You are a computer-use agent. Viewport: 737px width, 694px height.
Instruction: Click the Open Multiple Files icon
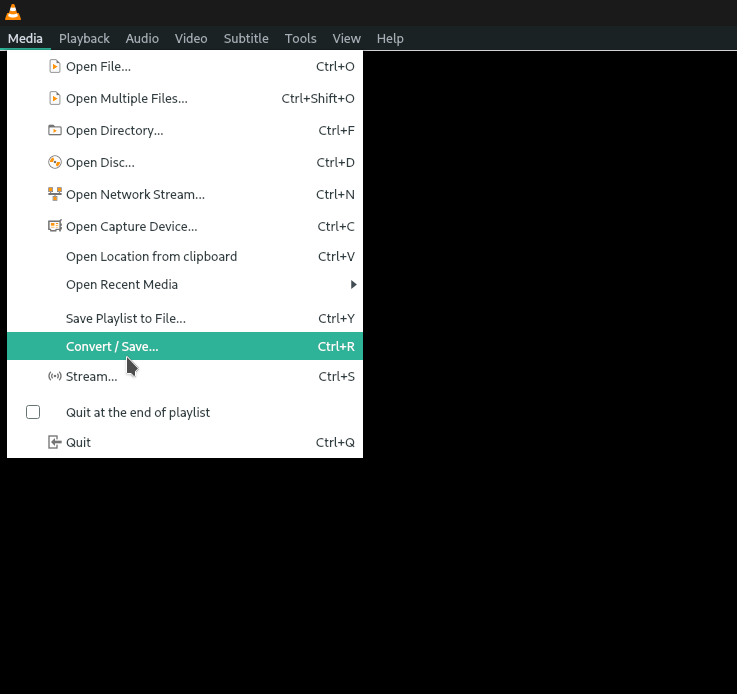click(x=55, y=99)
